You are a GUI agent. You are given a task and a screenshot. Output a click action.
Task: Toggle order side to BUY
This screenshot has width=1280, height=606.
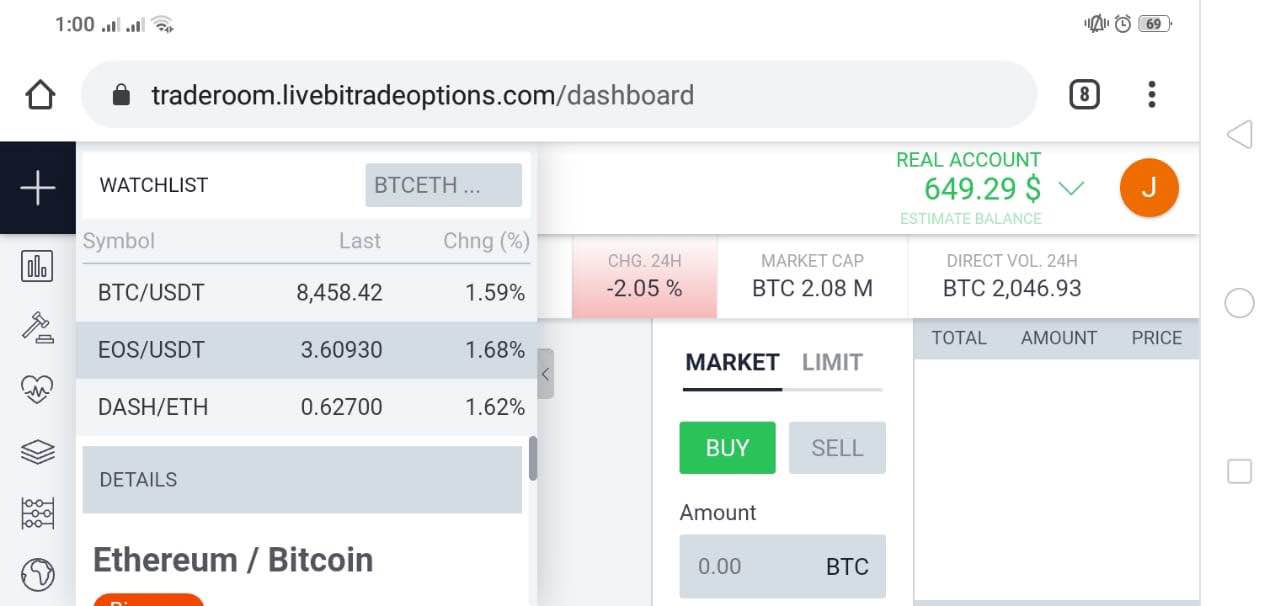click(x=727, y=448)
